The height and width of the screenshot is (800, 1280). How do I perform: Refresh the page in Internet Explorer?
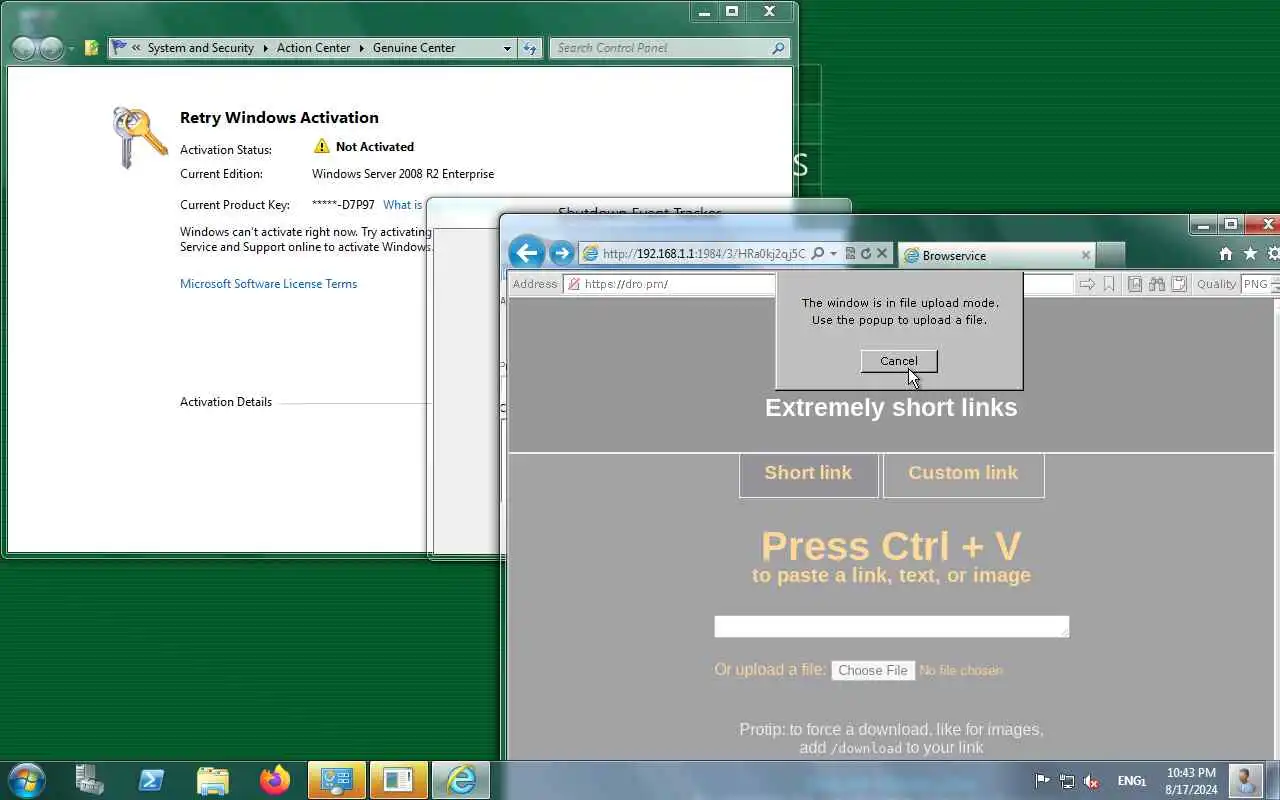click(x=866, y=254)
